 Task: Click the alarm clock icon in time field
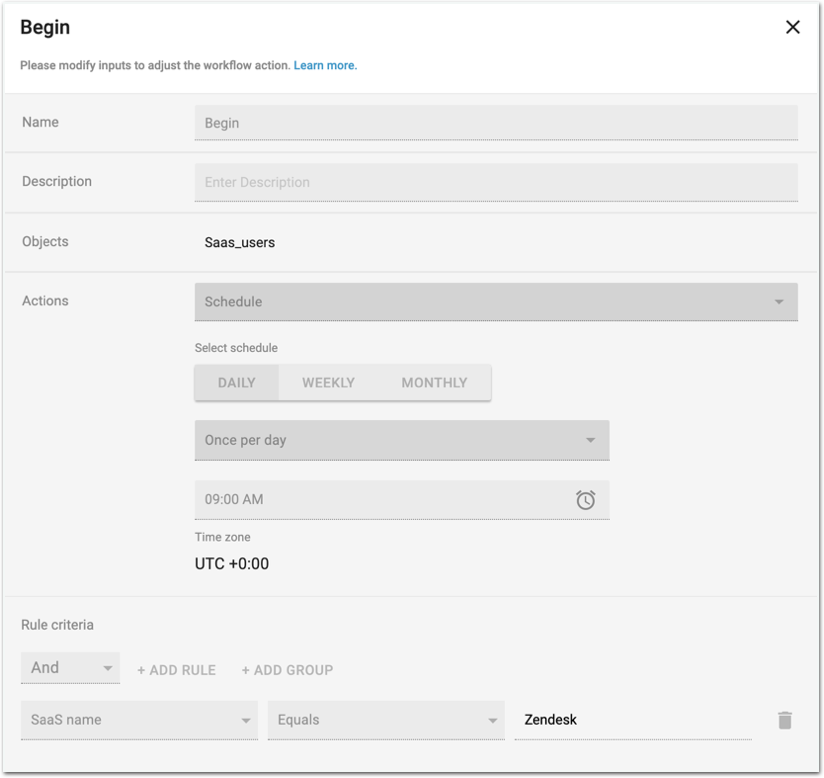[586, 500]
